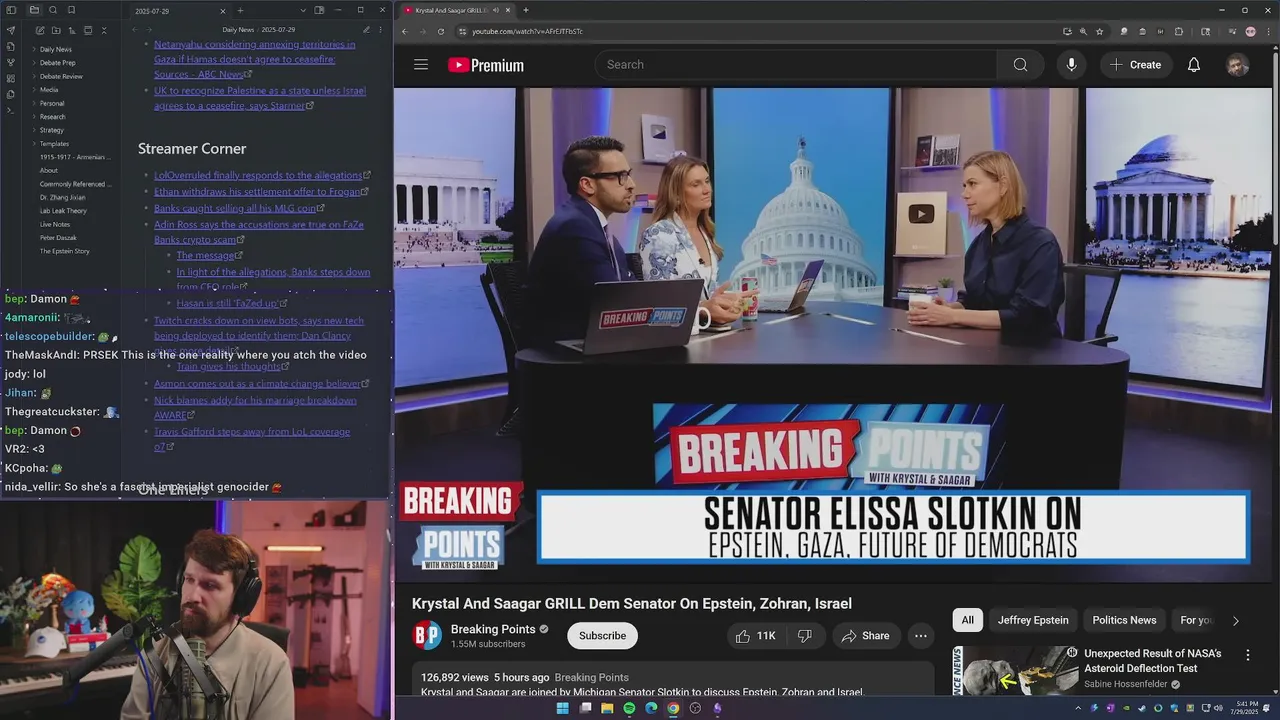Share the Breaking Points video
1280x720 pixels.
(865, 636)
